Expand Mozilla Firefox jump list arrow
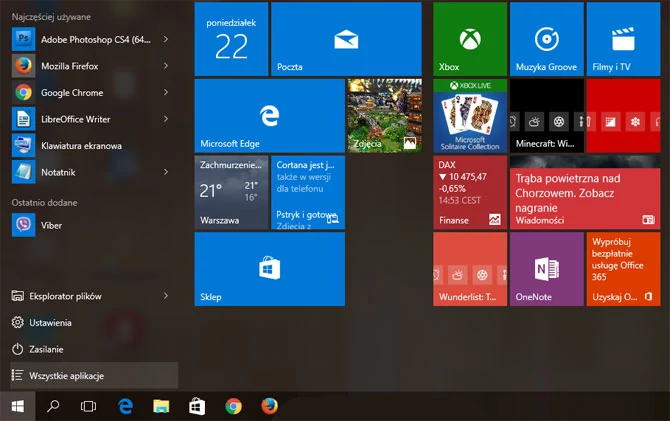 click(166, 66)
